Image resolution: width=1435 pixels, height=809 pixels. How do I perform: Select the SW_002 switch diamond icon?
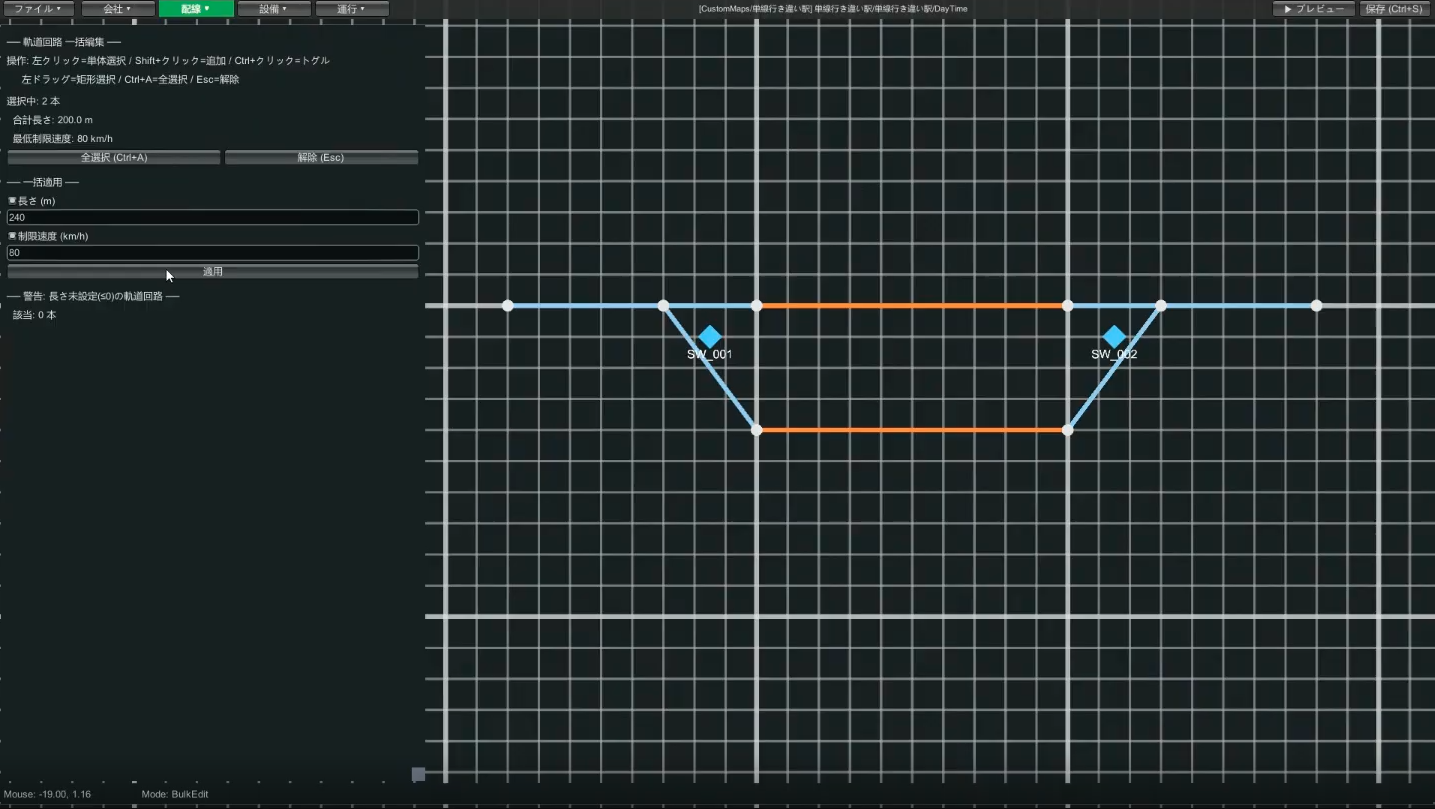pos(1114,337)
